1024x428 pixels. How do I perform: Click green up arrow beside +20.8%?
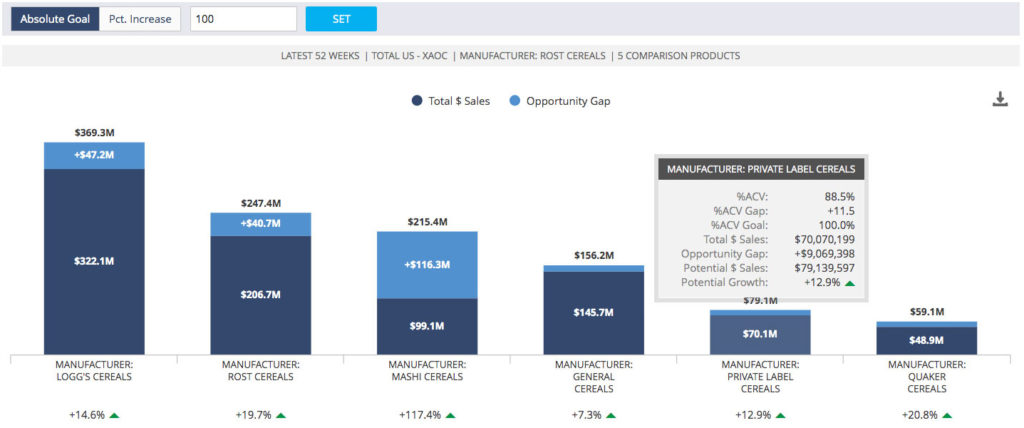click(x=947, y=415)
